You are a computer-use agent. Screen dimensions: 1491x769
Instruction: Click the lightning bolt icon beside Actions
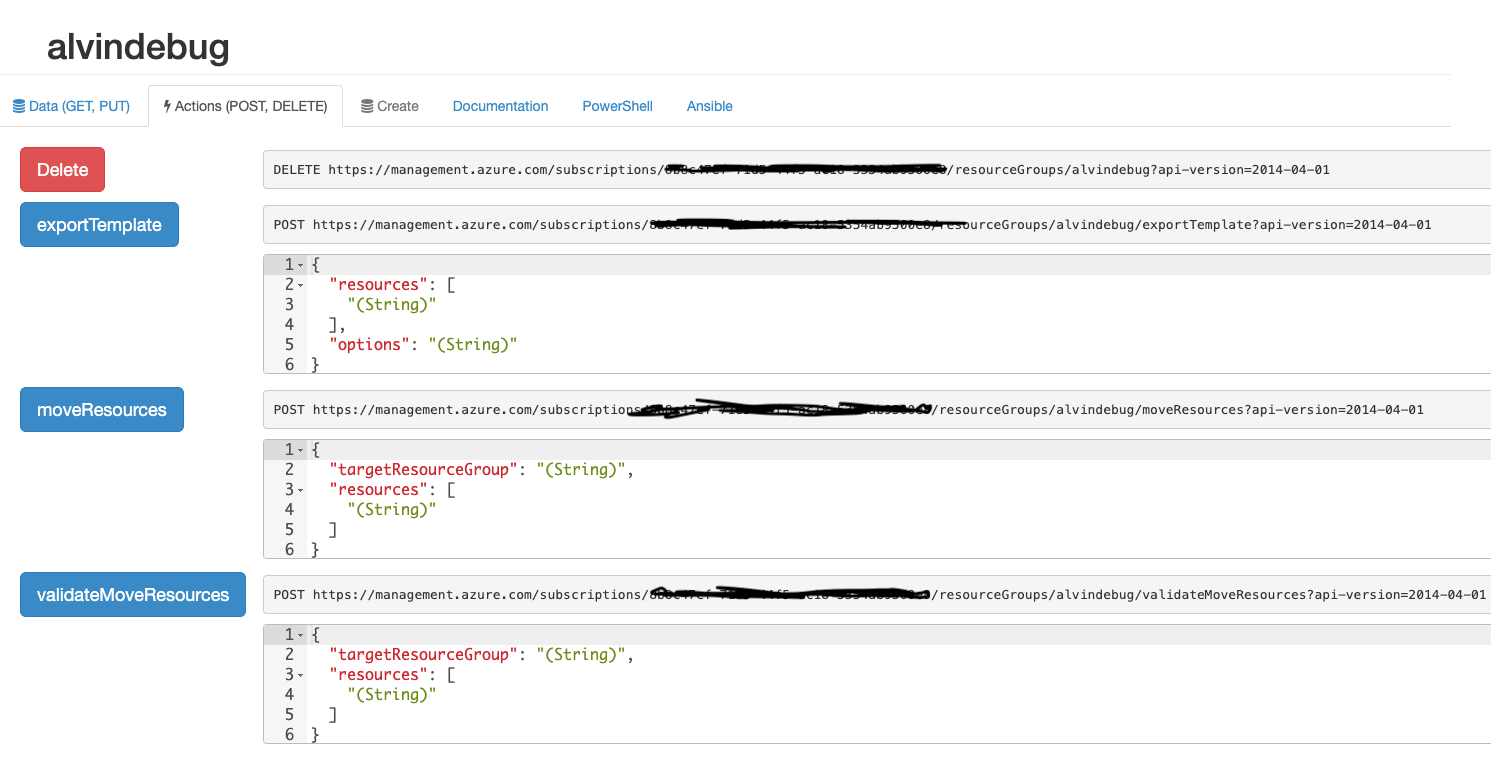click(166, 105)
